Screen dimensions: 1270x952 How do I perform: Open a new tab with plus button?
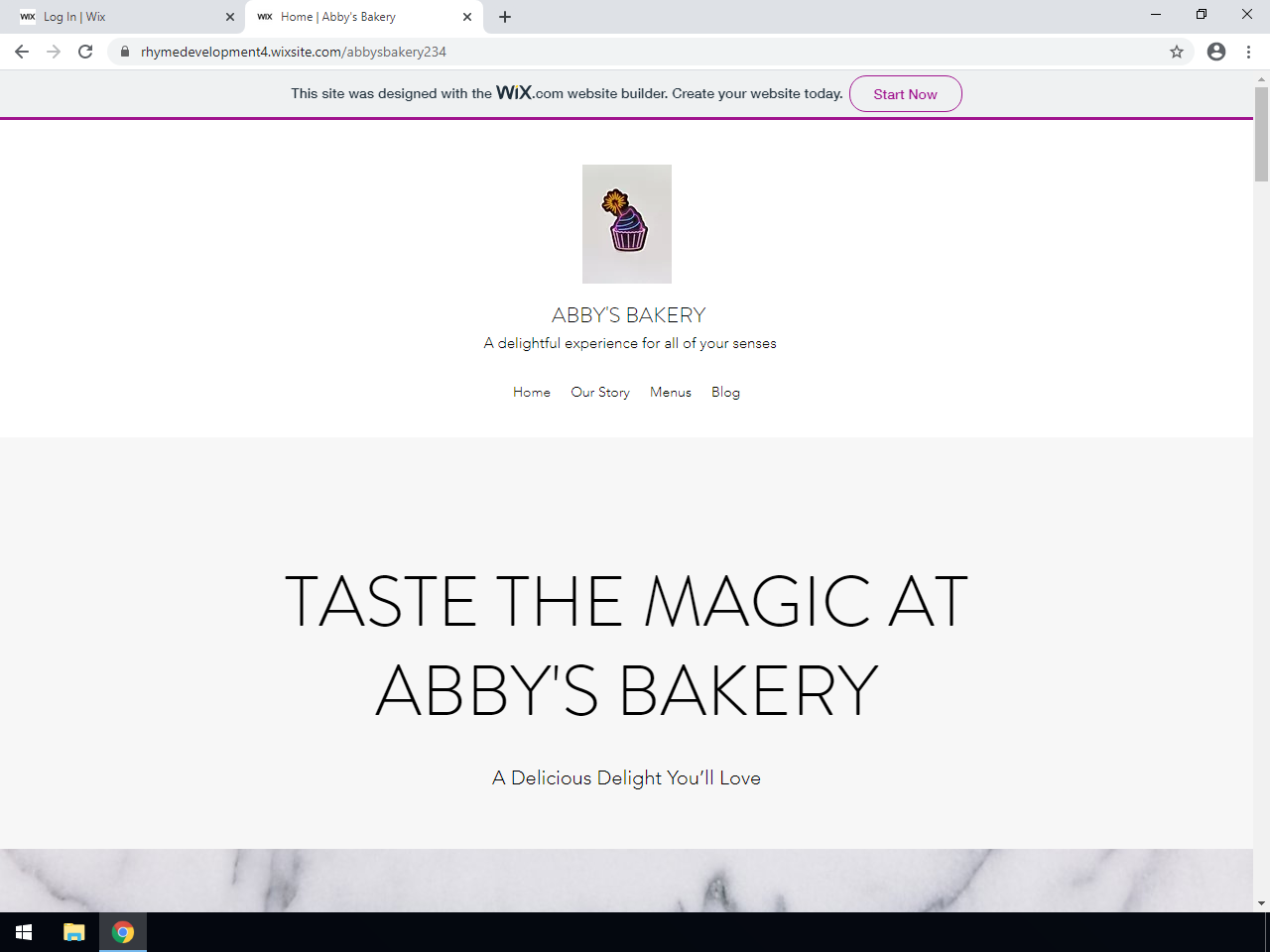[x=505, y=17]
